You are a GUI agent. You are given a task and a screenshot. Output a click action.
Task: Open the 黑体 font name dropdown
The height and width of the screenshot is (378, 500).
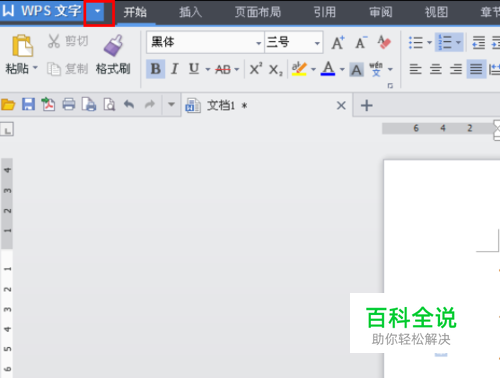tap(258, 43)
